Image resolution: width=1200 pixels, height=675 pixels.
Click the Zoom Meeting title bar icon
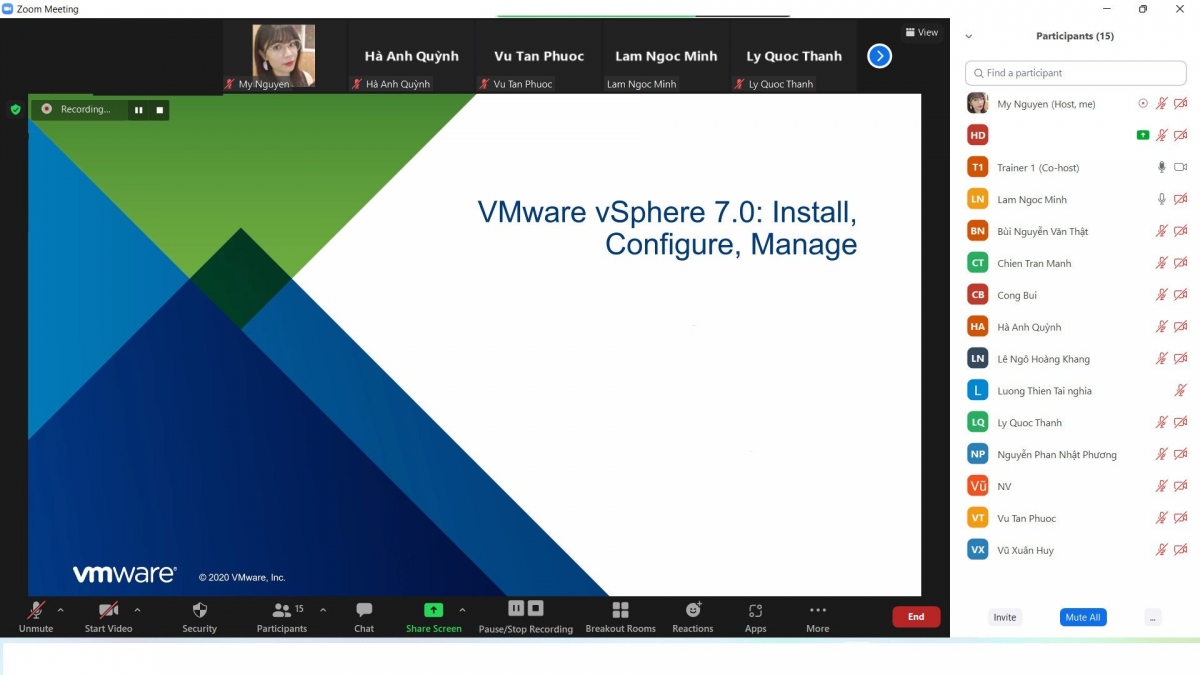(x=8, y=9)
